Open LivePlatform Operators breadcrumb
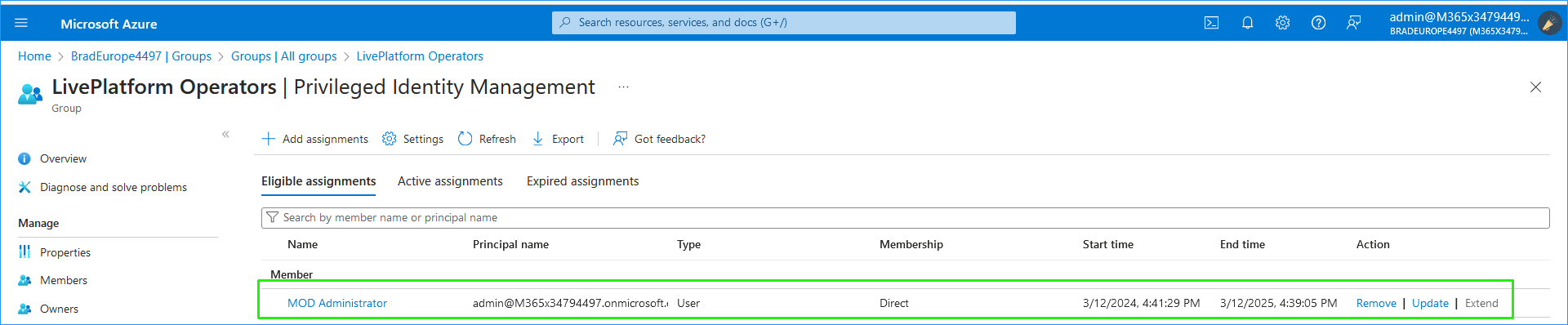This screenshot has width=1568, height=325. pos(420,56)
